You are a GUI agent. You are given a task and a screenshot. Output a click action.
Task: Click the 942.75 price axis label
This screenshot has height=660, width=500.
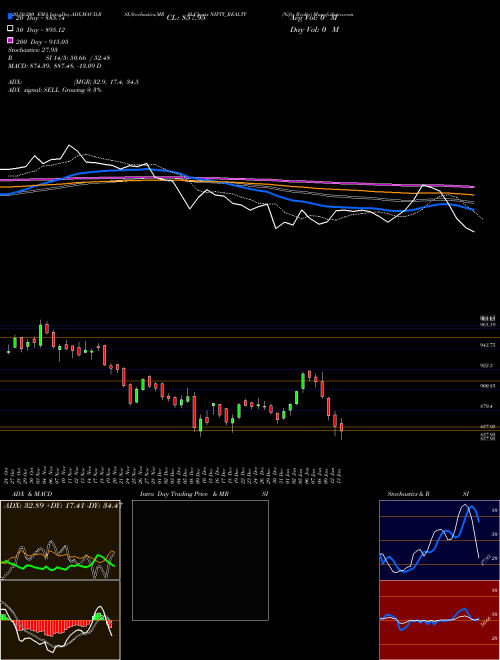coord(488,345)
